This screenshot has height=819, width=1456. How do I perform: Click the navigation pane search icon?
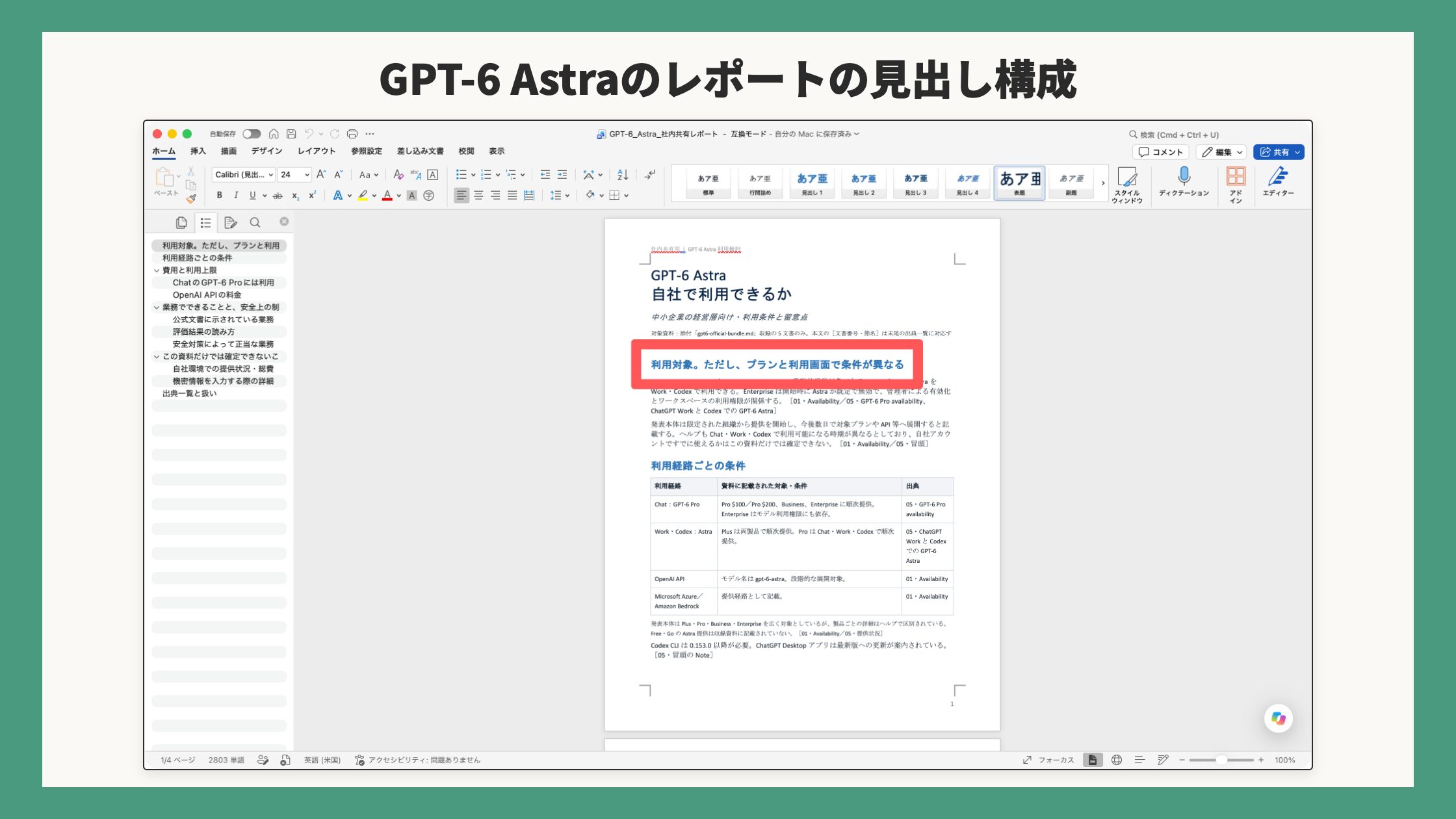(x=255, y=223)
